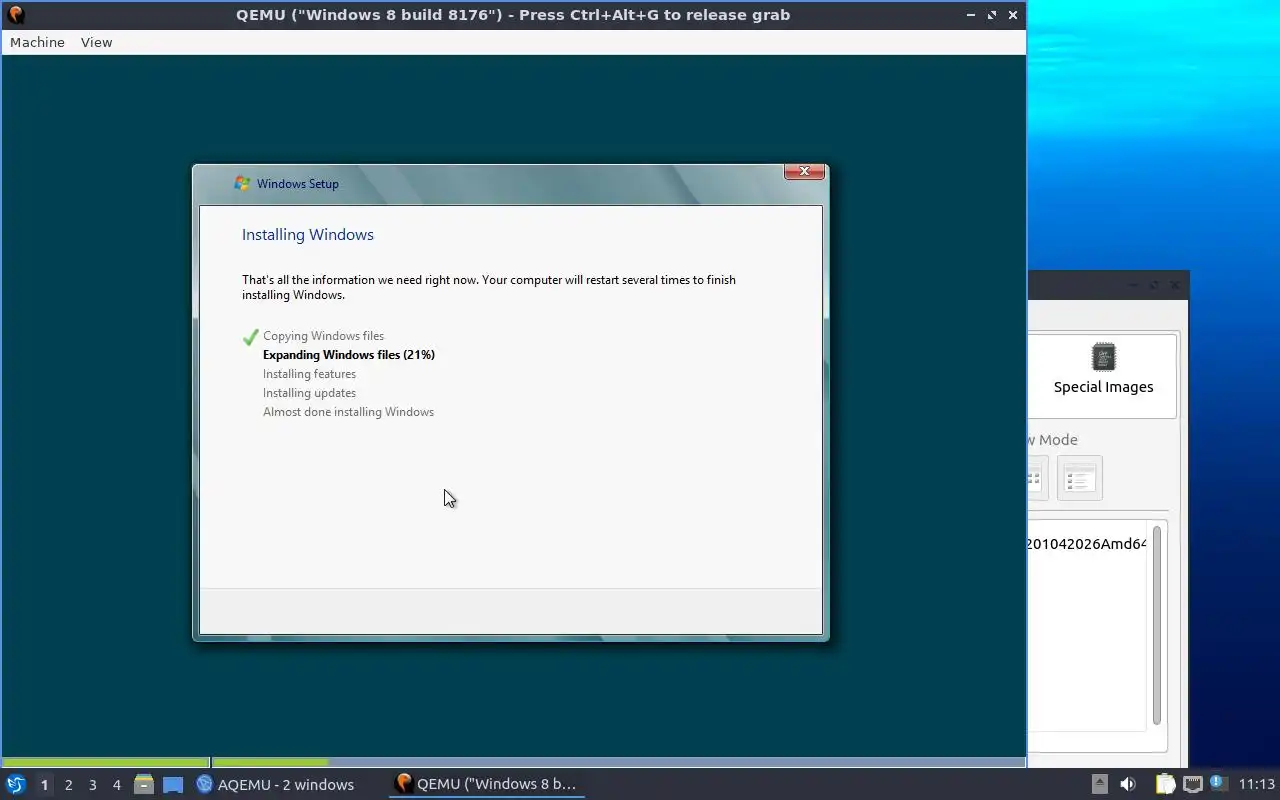1280x800 pixels.
Task: Maximize the QEMU window
Action: point(992,15)
